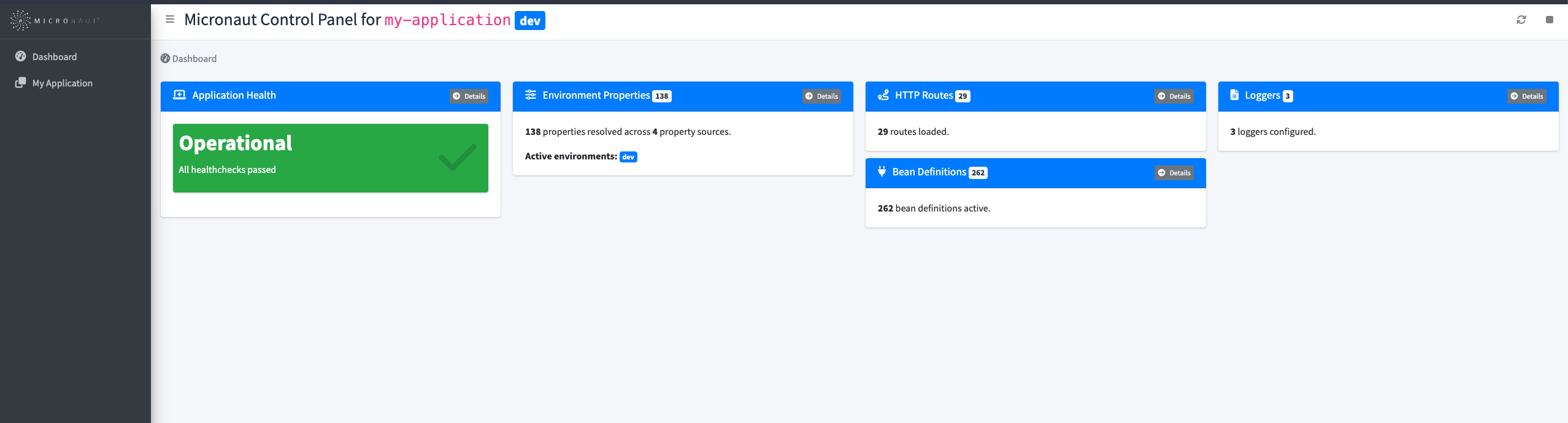1568x423 pixels.
Task: Click the My Application sidebar icon
Action: click(x=21, y=83)
